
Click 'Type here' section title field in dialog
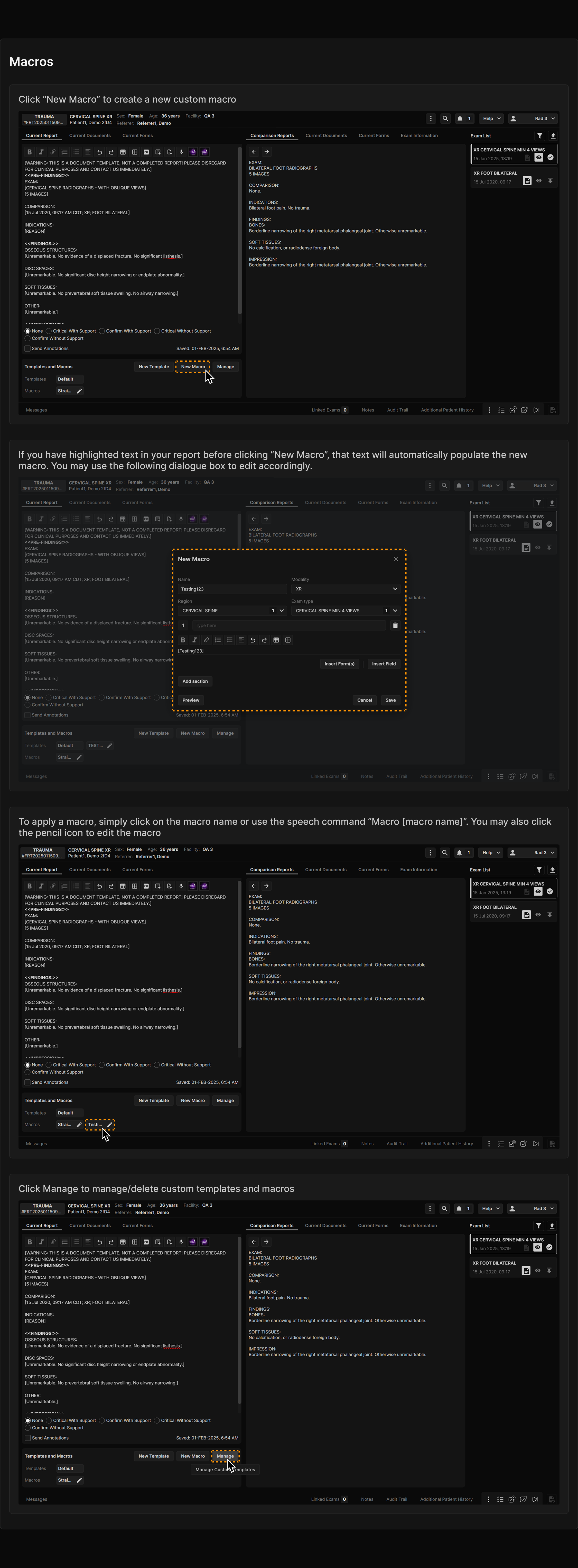289,625
